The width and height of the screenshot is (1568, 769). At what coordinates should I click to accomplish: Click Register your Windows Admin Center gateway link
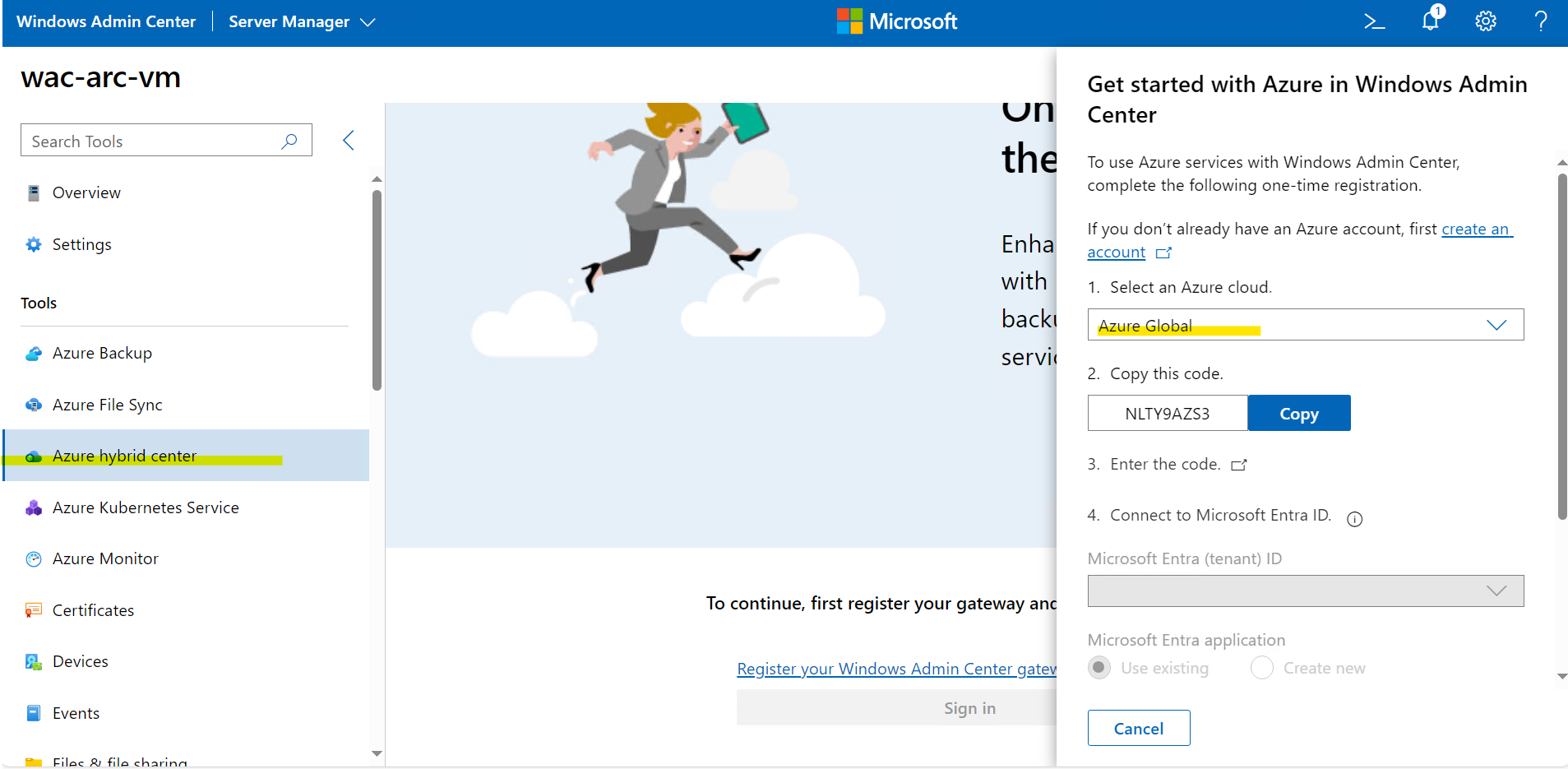coord(896,669)
